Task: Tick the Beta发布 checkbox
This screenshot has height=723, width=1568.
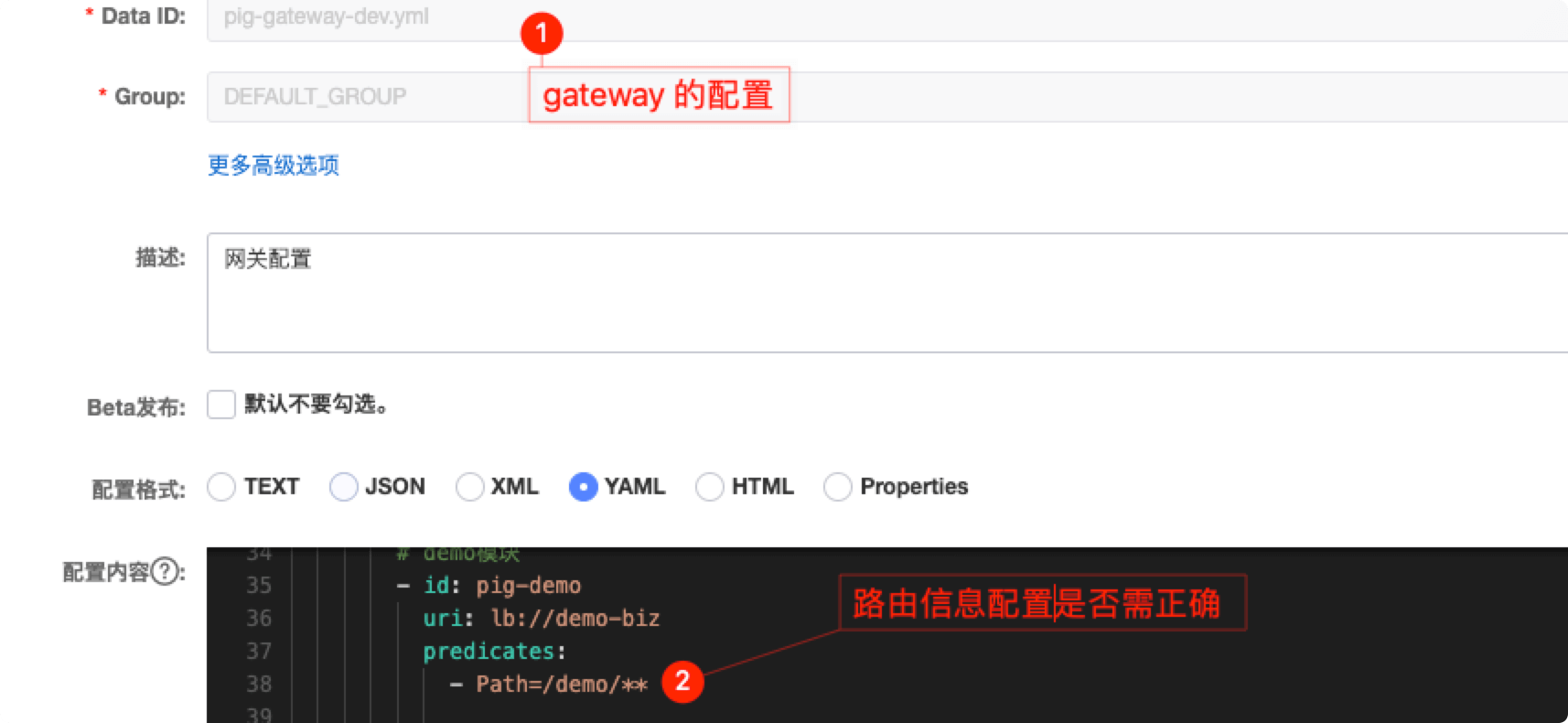Action: point(221,405)
